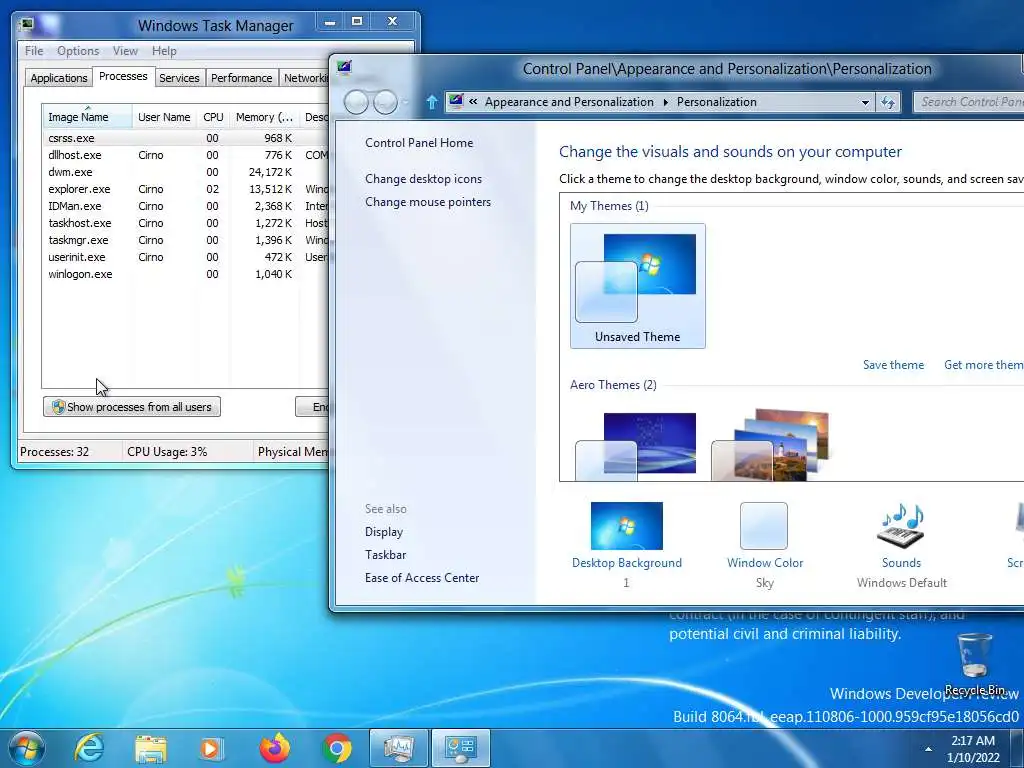Open Sounds settings icon
The image size is (1024, 768).
901,526
